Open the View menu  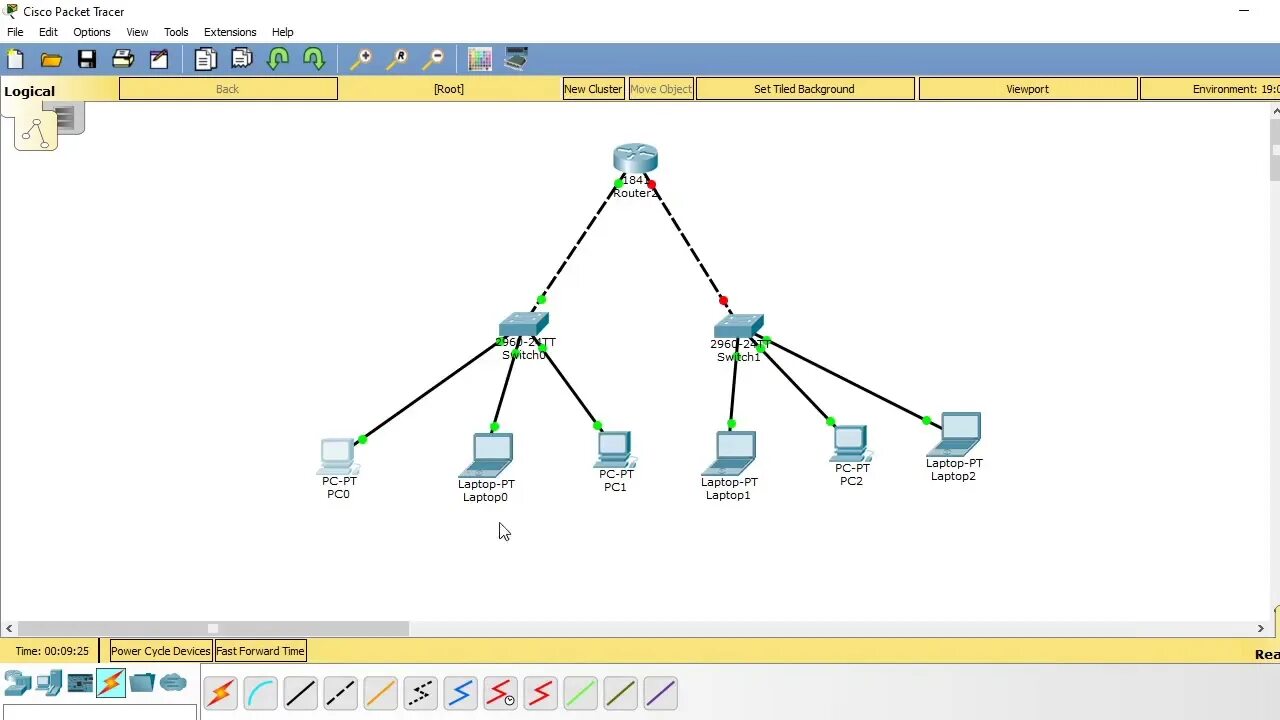pyautogui.click(x=137, y=32)
